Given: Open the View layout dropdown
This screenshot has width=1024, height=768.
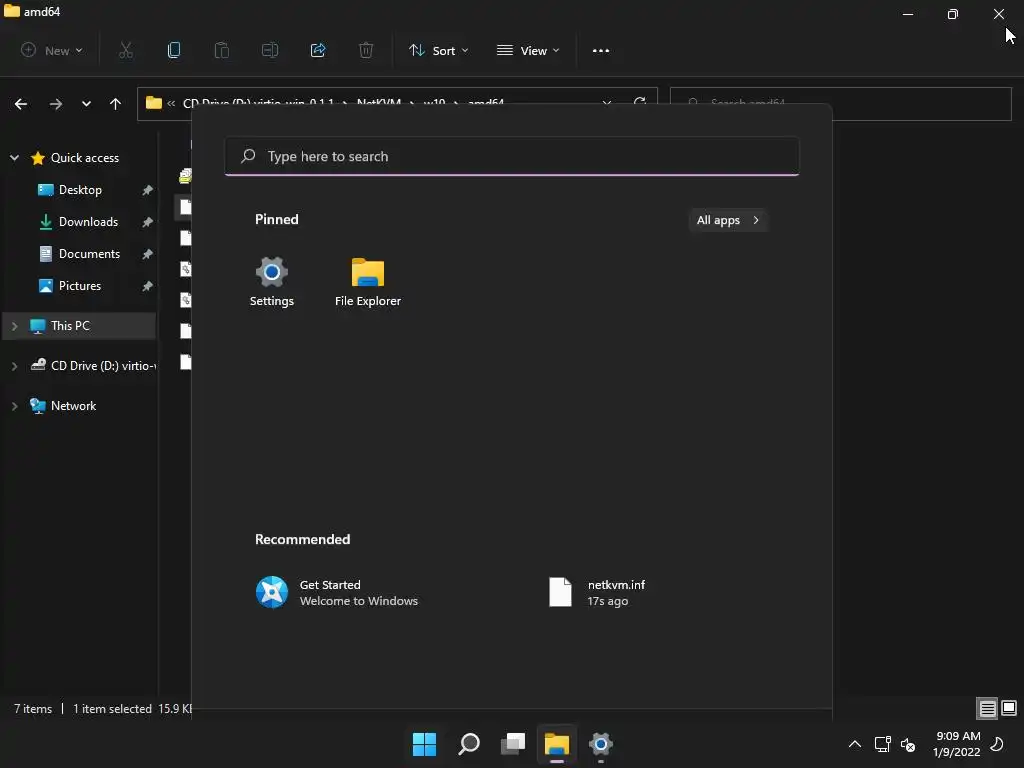Looking at the screenshot, I should pos(528,50).
